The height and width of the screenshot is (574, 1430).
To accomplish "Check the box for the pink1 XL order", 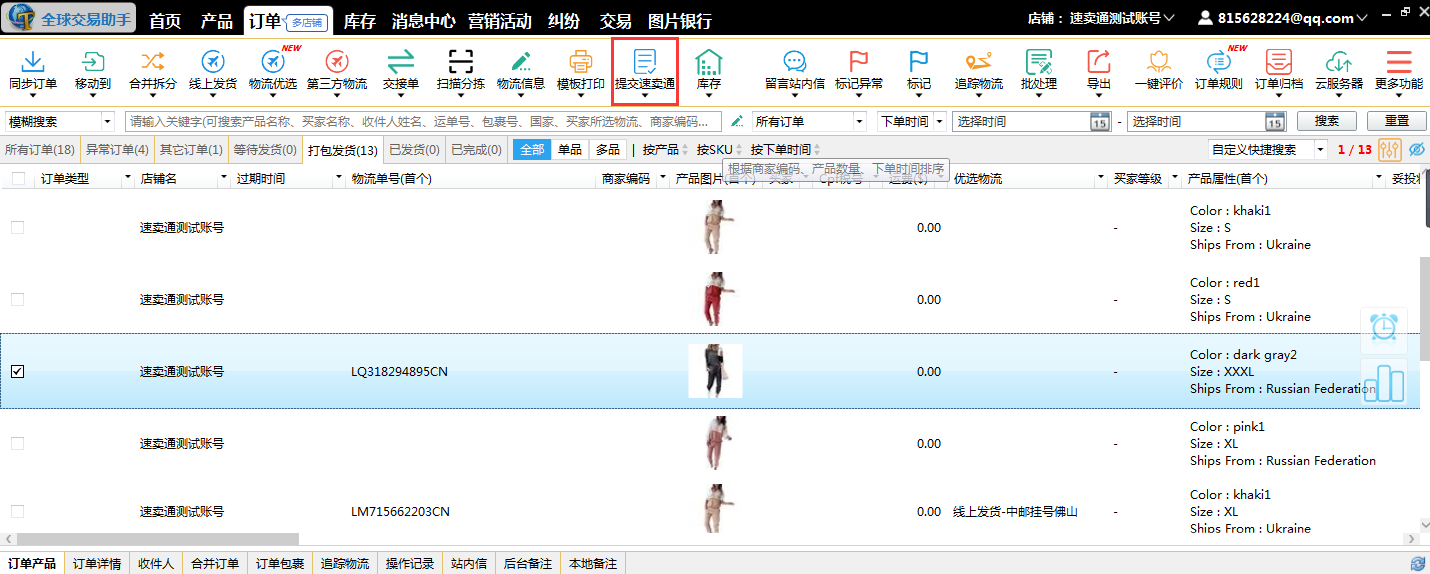I will point(17,444).
